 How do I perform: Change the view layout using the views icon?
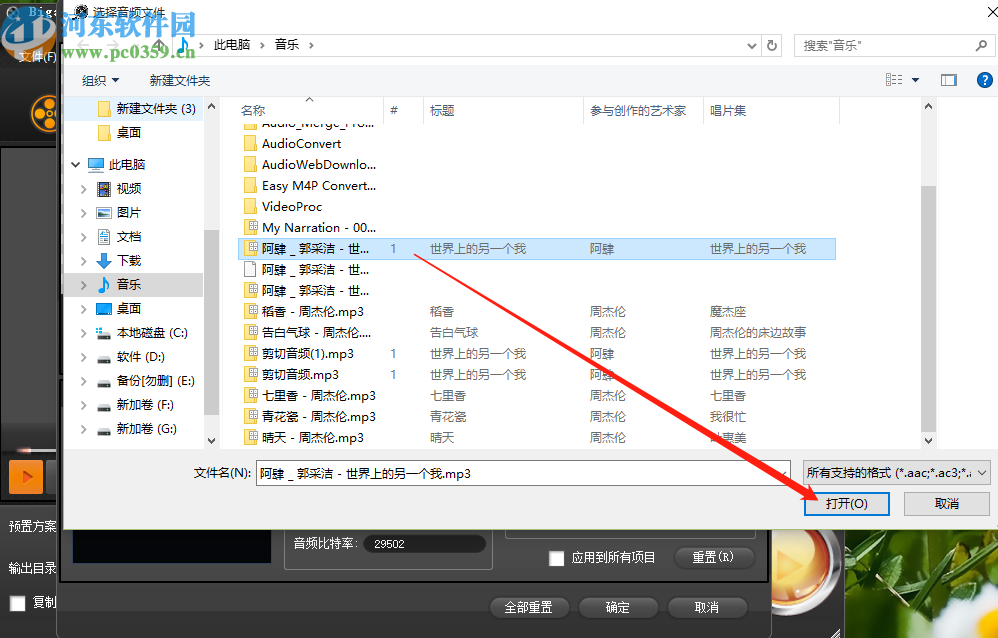click(x=893, y=80)
